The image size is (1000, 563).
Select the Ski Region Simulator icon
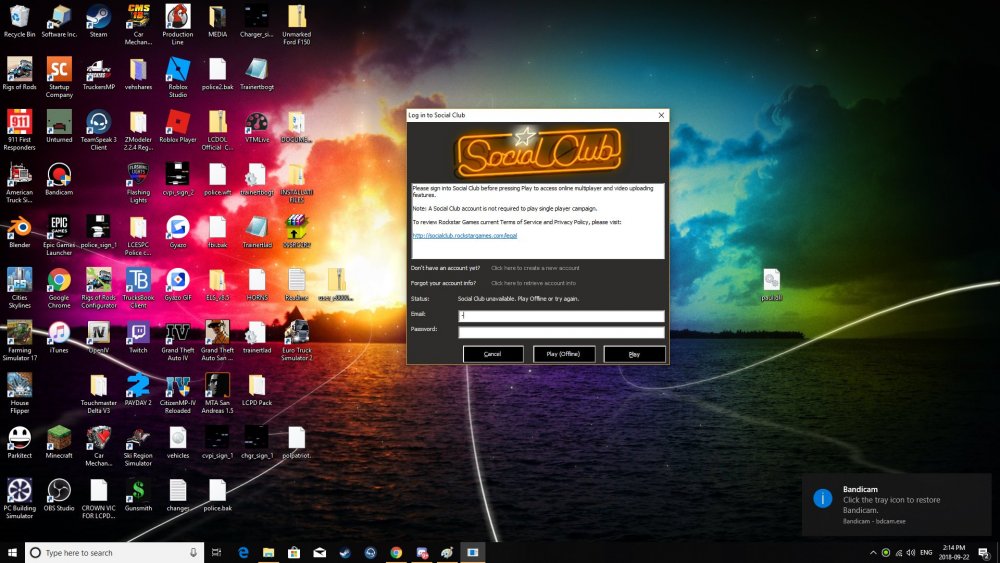pos(138,446)
